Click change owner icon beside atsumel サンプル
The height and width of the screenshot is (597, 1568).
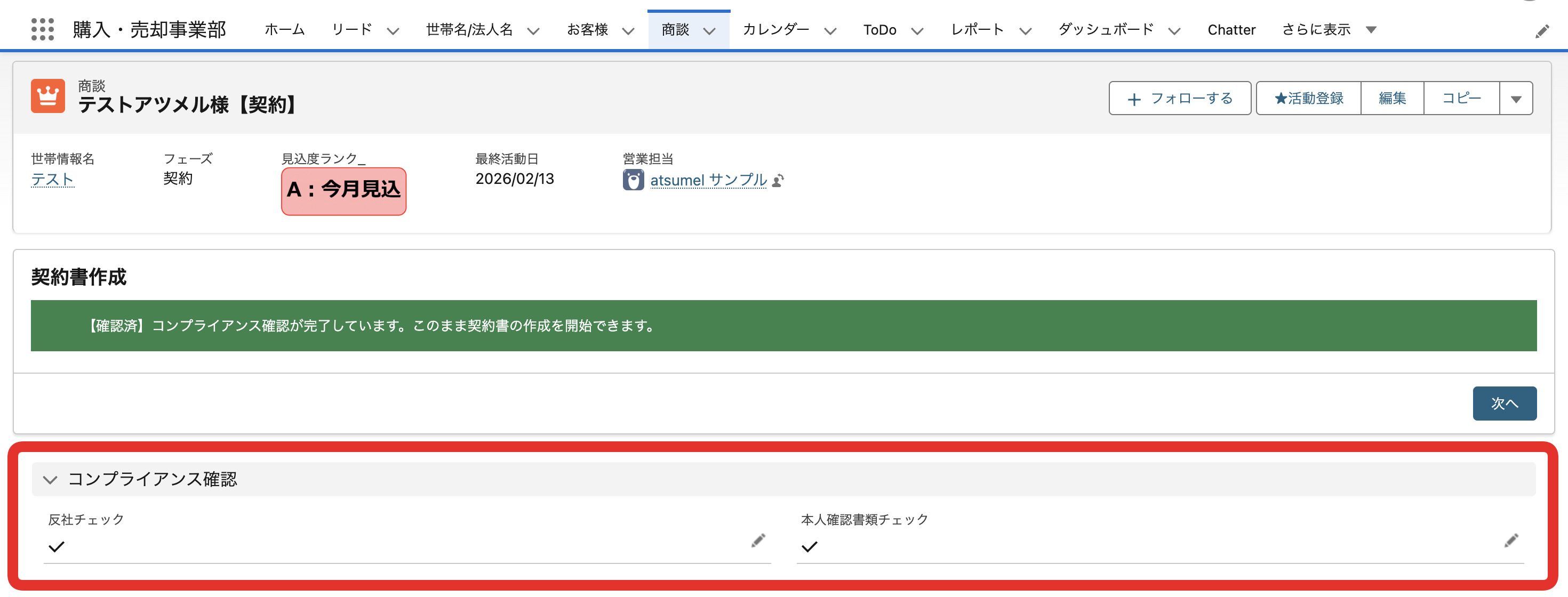point(778,181)
